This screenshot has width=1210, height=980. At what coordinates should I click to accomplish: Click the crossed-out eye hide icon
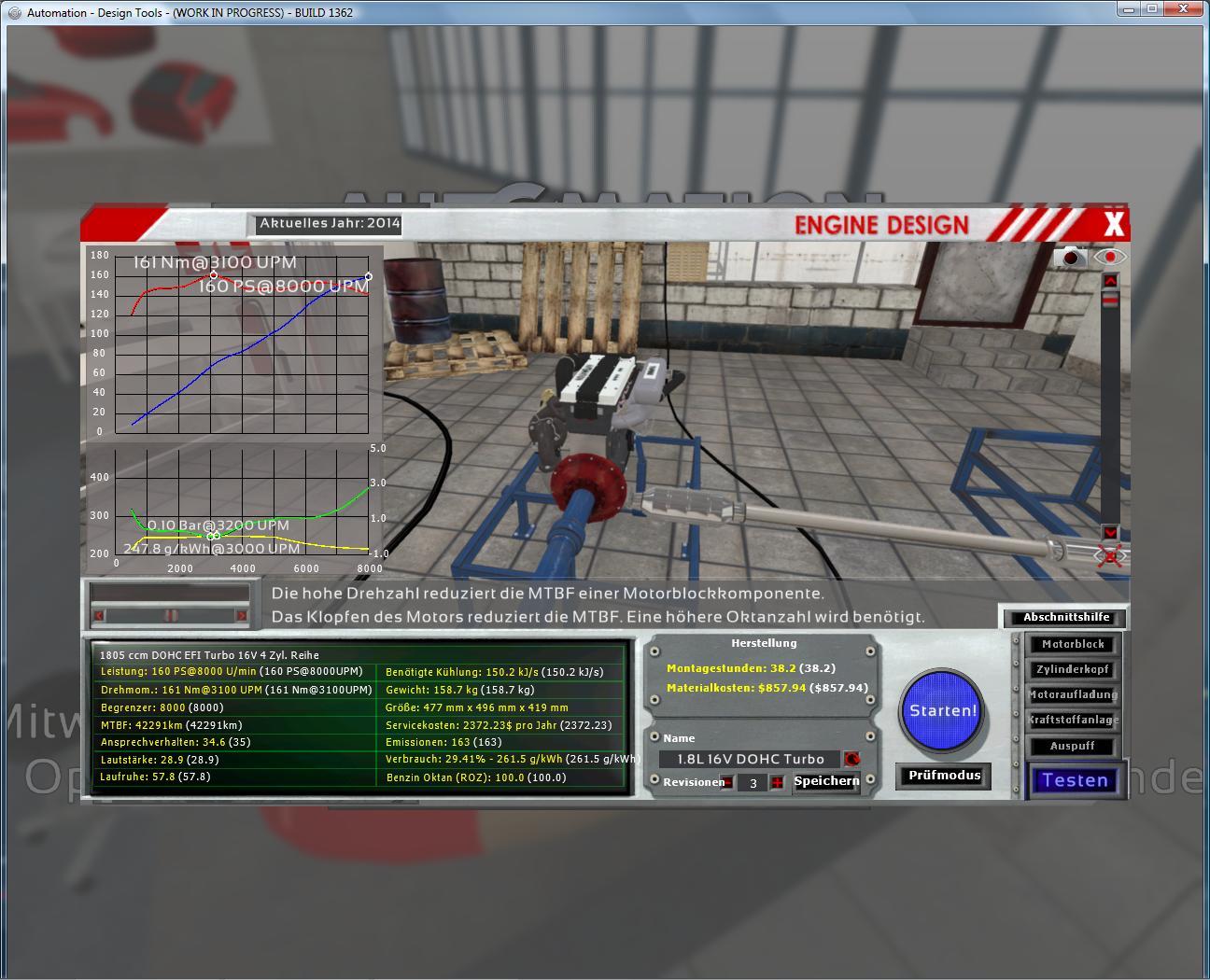pos(1110,556)
